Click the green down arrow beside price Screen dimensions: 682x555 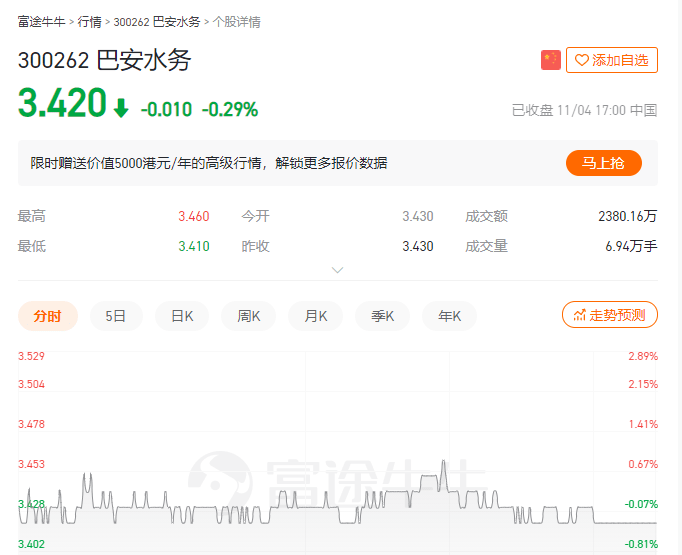pyautogui.click(x=121, y=108)
